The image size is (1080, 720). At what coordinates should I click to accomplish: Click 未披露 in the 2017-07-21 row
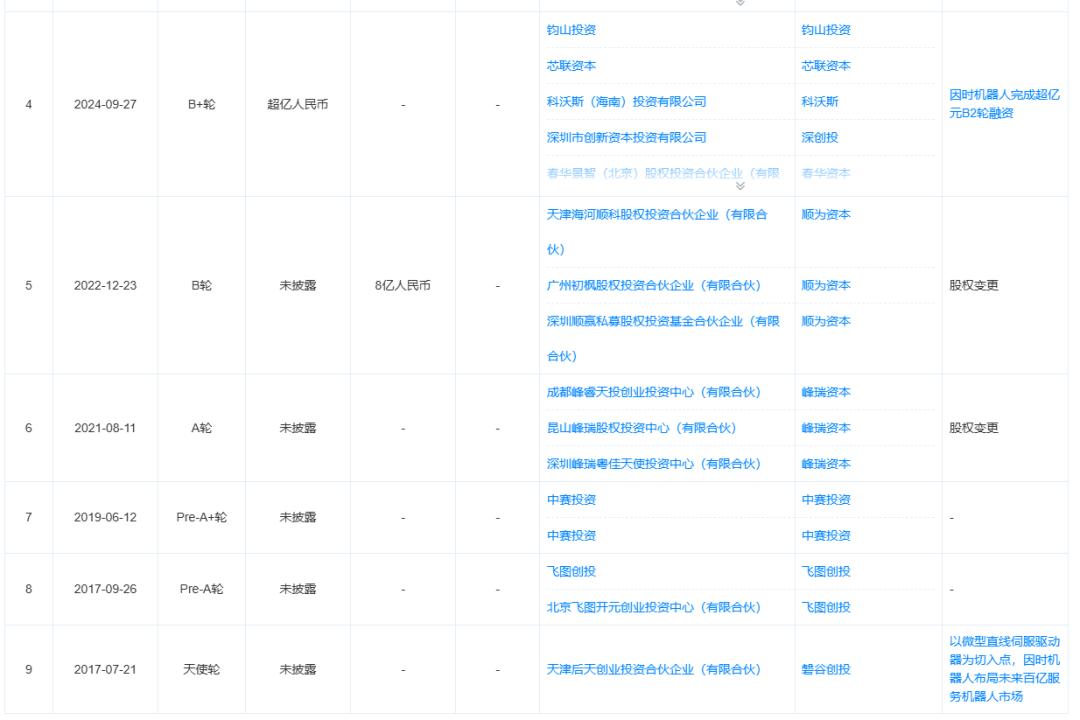point(298,669)
